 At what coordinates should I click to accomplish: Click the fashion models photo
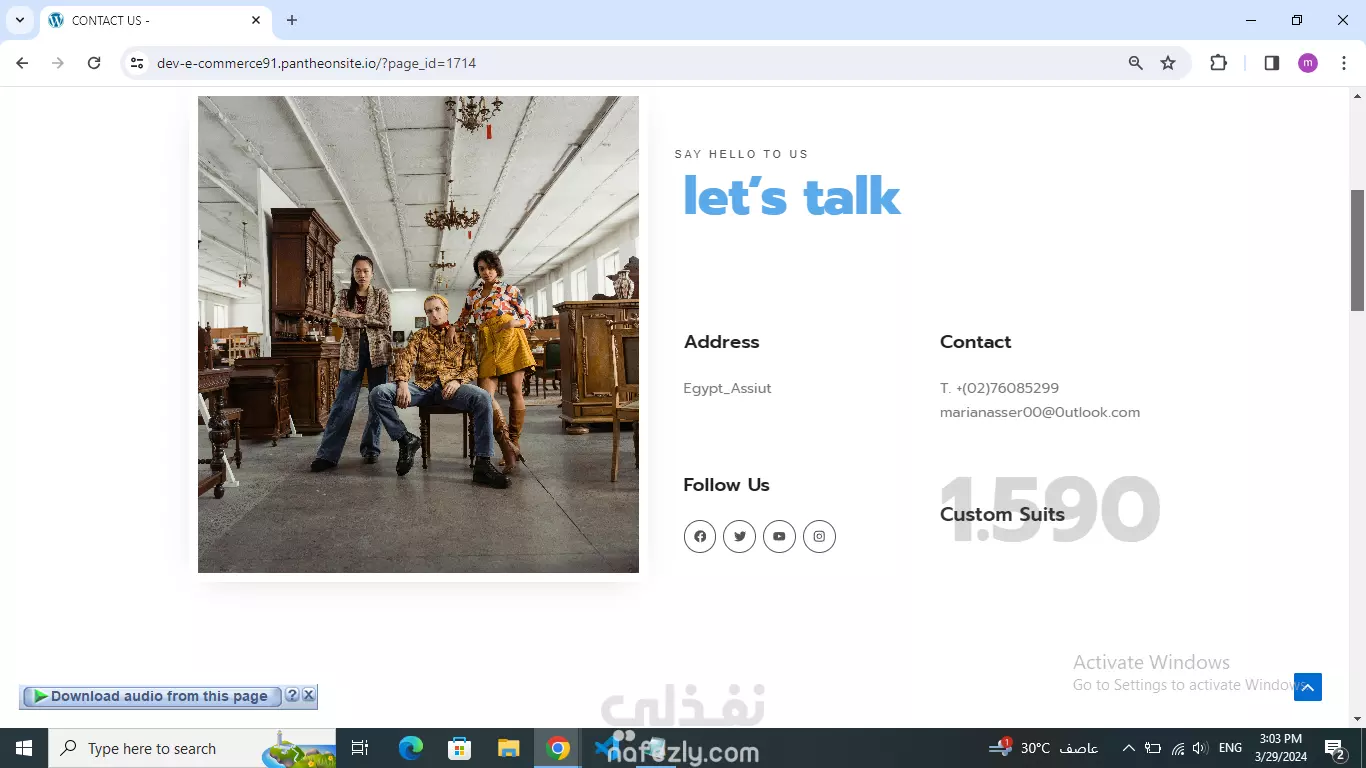(418, 334)
